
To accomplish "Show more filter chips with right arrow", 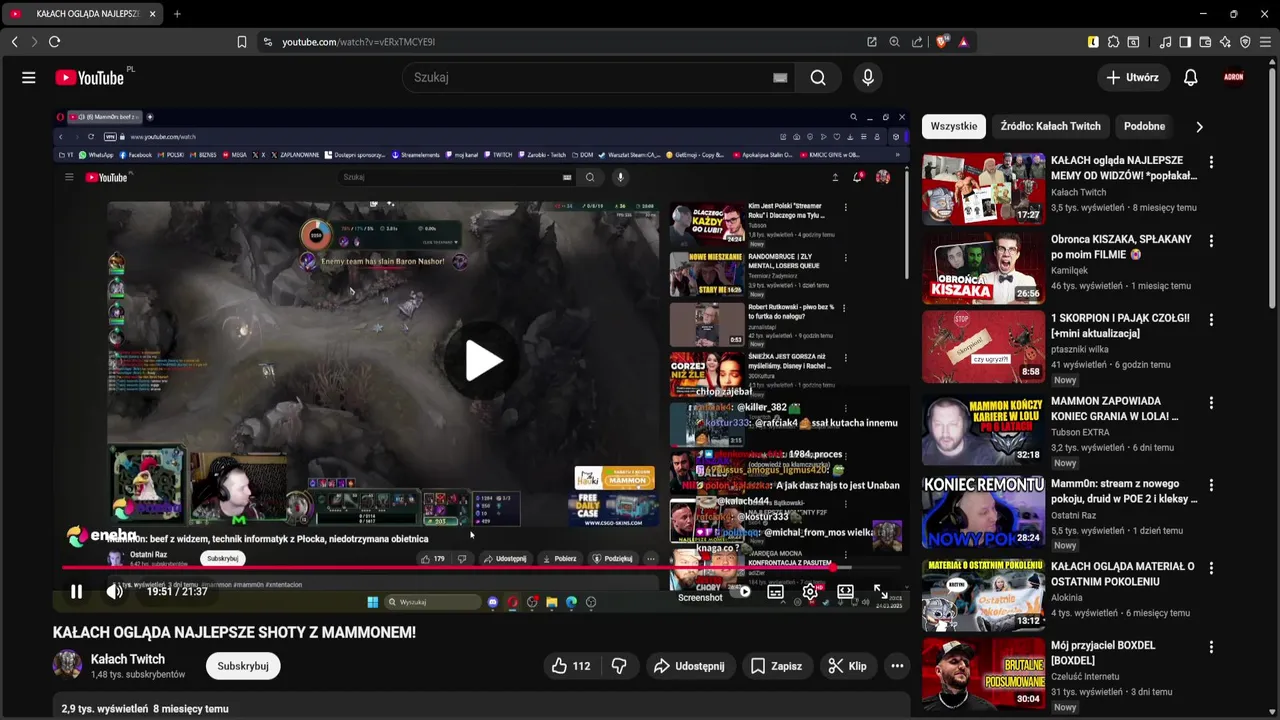I will click(x=1199, y=126).
